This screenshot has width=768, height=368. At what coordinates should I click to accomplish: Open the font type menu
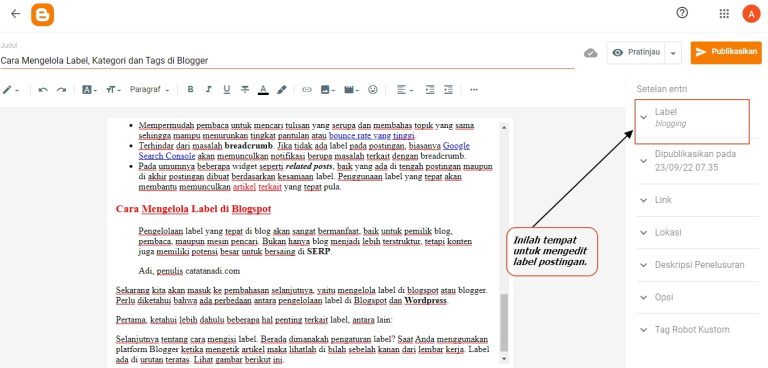pyautogui.click(x=89, y=90)
